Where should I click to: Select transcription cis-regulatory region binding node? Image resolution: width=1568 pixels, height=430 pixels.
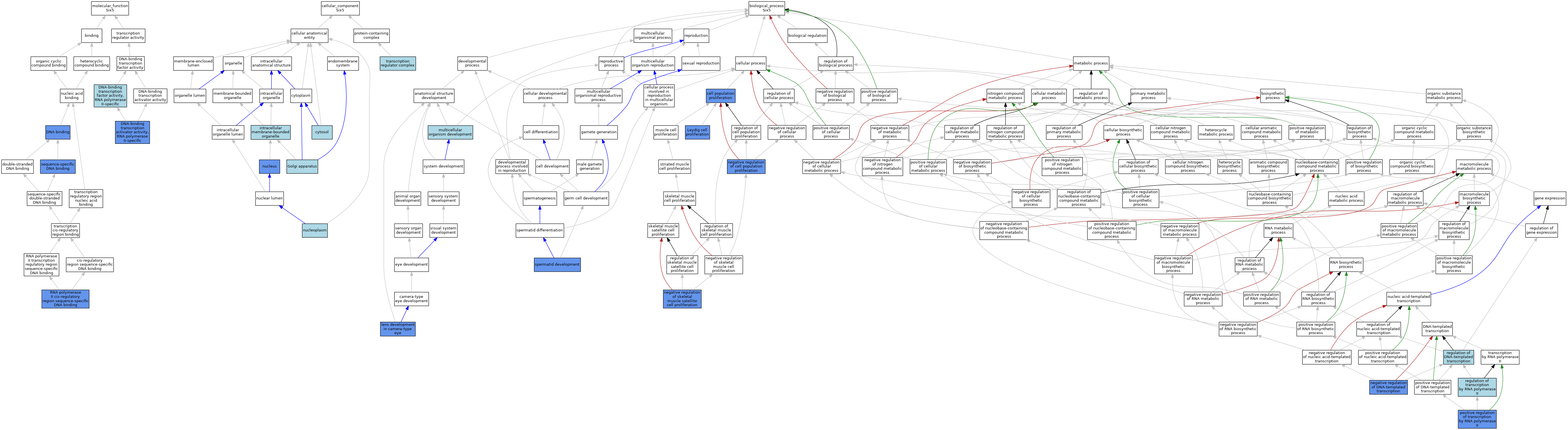tap(65, 231)
